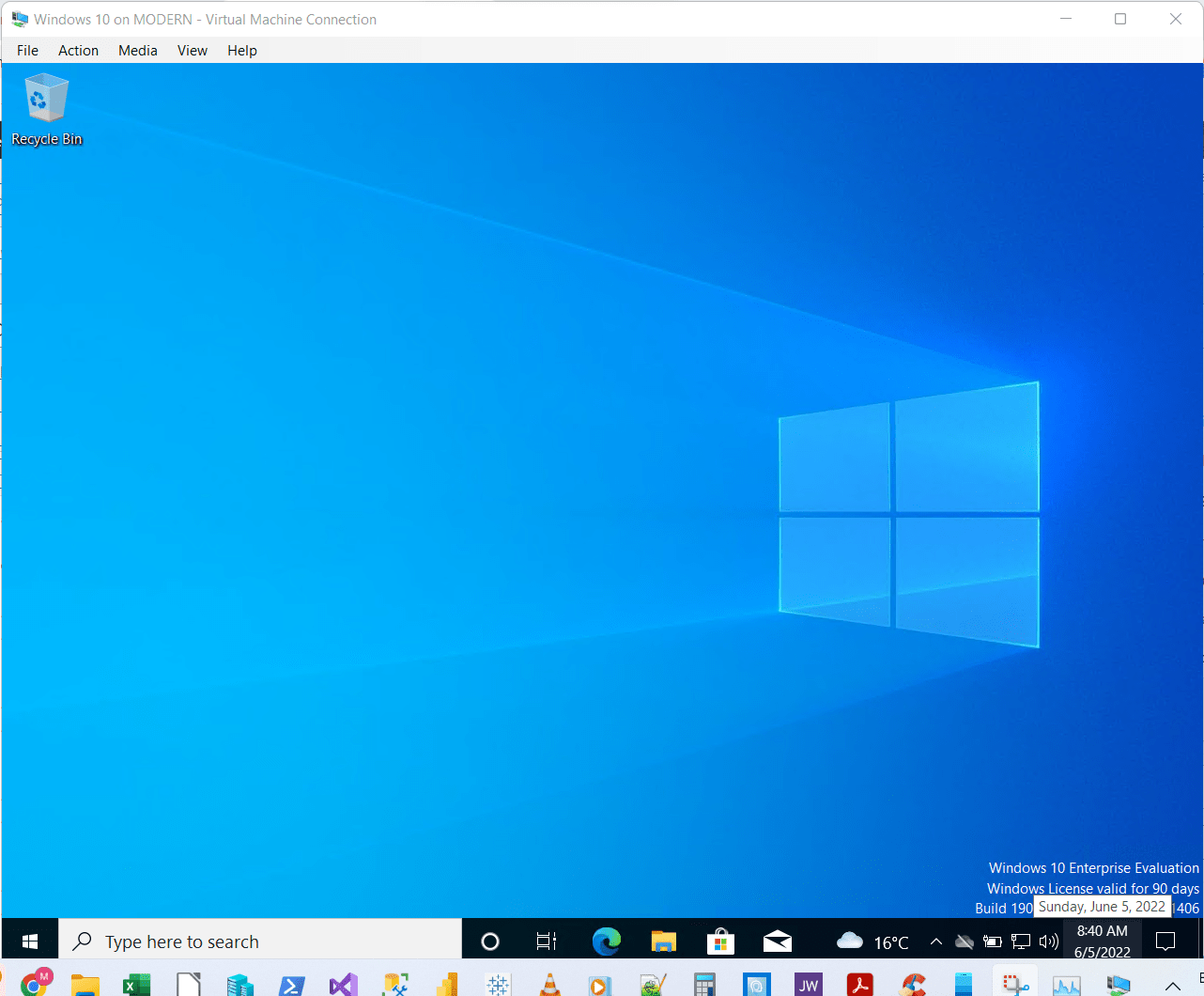Open VLC media player from the taskbar
Image resolution: width=1204 pixels, height=996 pixels.
(549, 984)
